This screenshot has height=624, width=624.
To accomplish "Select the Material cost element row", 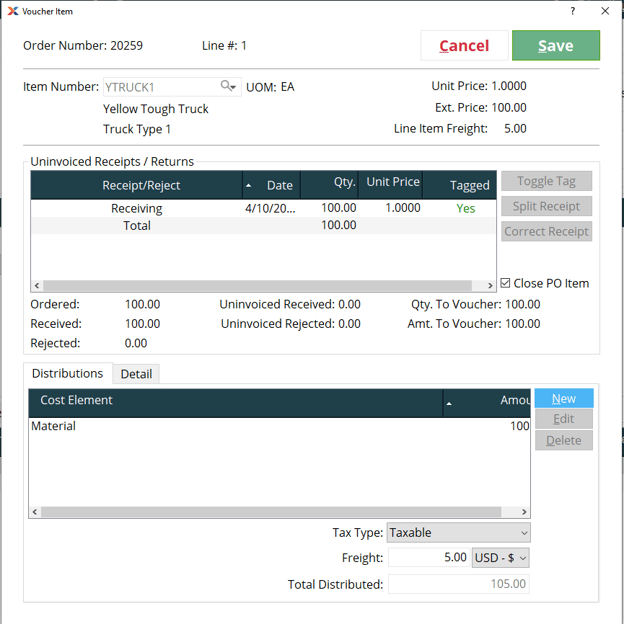I will pyautogui.click(x=54, y=426).
